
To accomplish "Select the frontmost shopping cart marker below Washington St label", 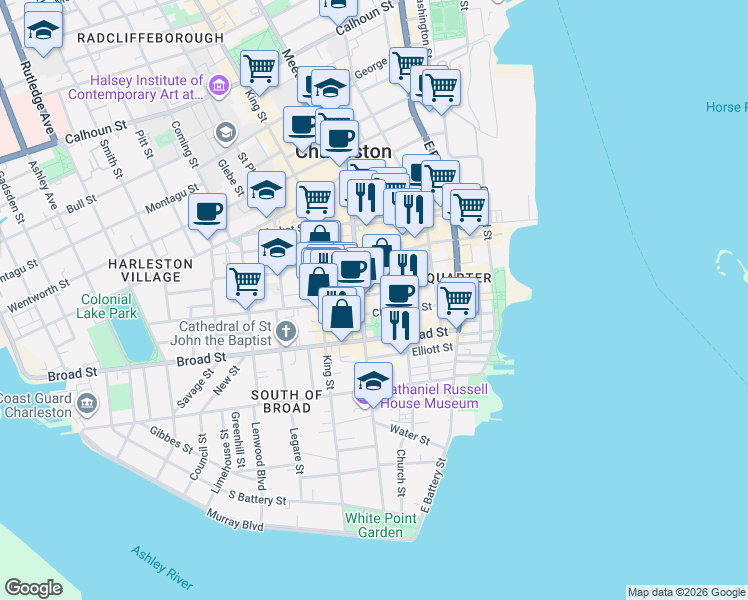I will click(x=441, y=88).
